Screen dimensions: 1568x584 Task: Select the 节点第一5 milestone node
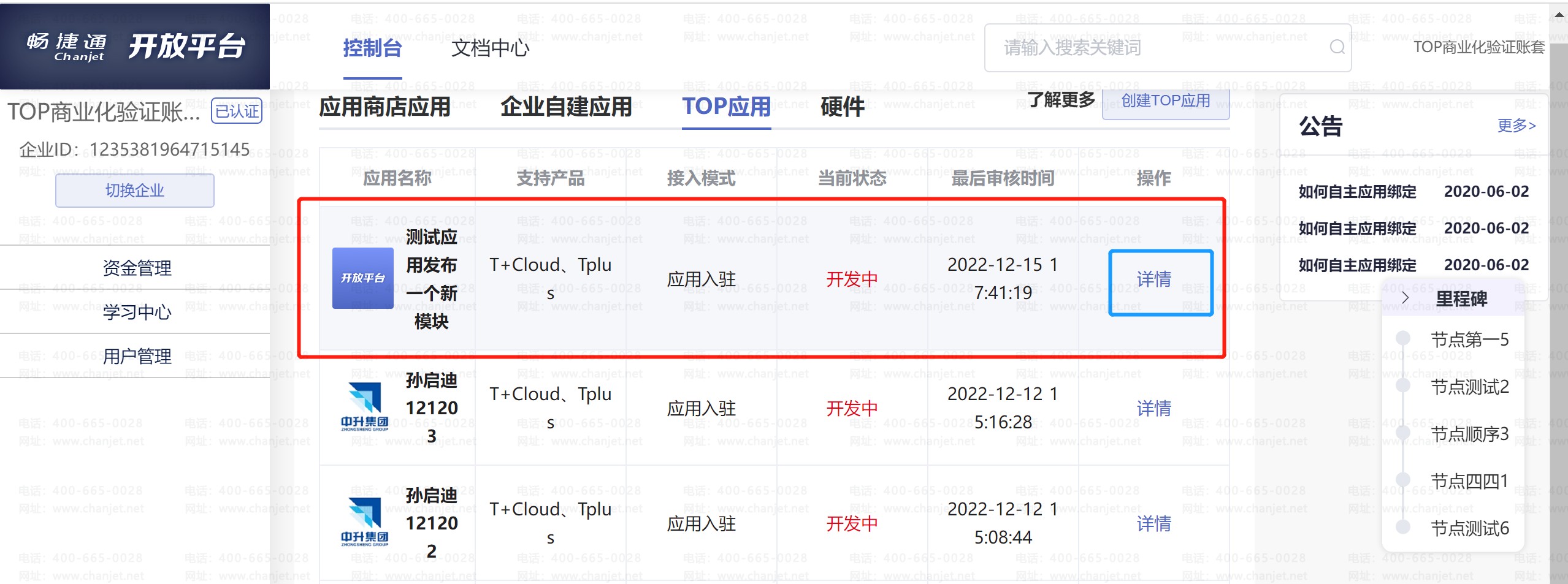click(1469, 339)
